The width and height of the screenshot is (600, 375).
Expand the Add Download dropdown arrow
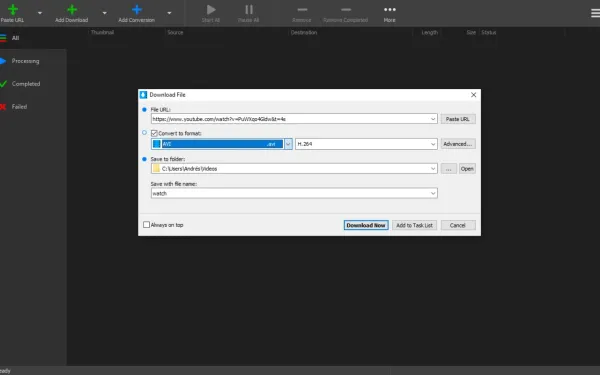[x=104, y=13]
